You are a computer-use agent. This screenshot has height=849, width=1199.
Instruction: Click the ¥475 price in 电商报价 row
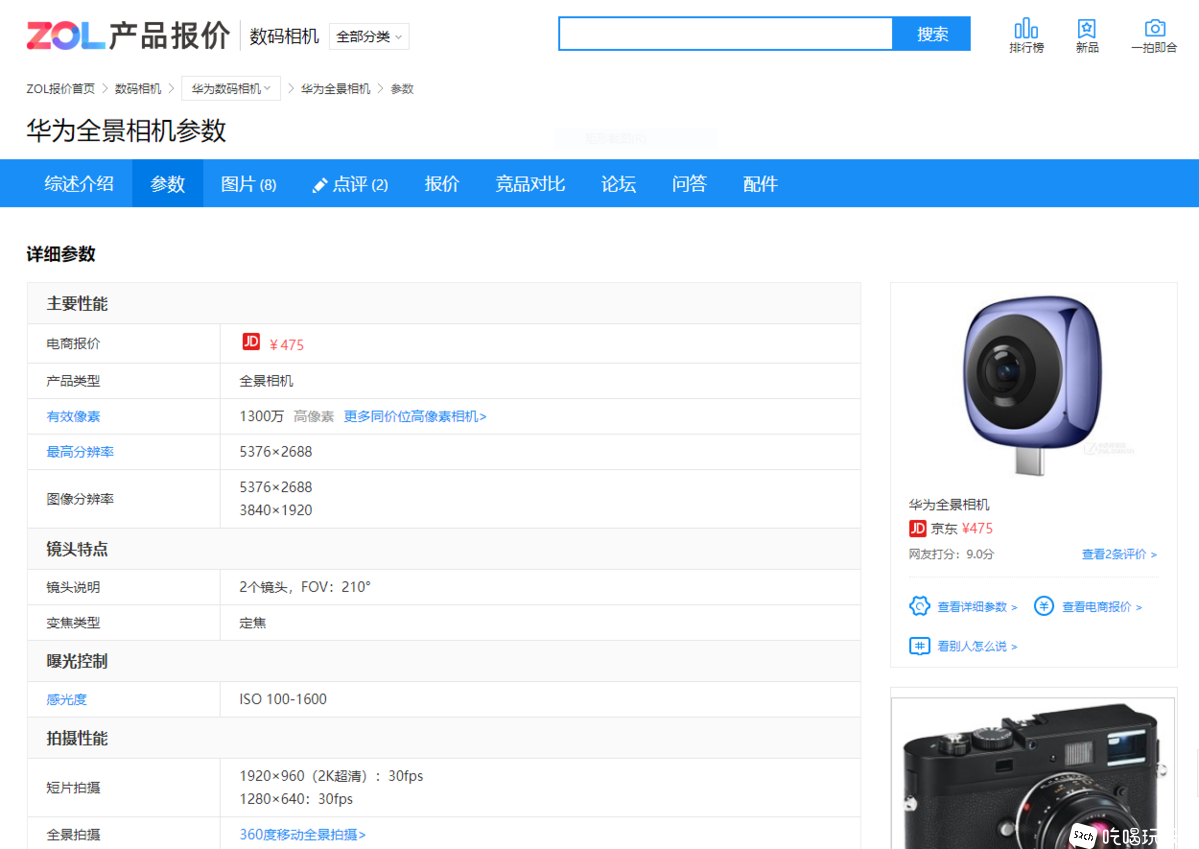coord(287,345)
